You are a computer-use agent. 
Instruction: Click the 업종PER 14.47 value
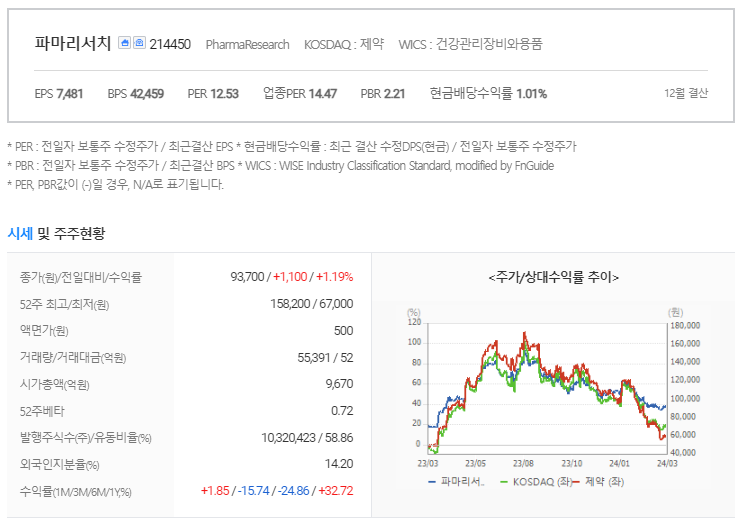coord(299,93)
